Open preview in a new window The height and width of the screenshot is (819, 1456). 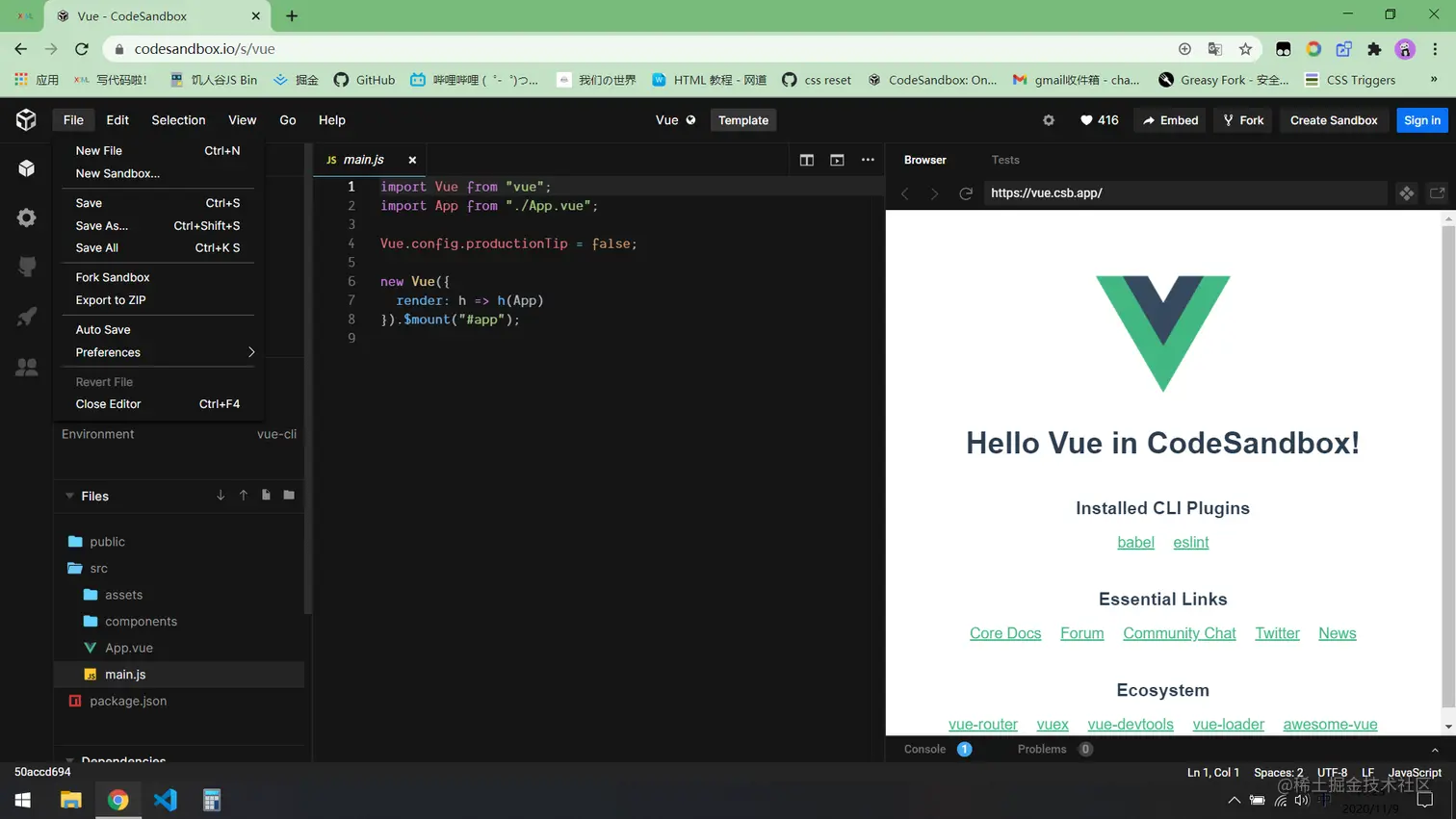pos(1437,193)
